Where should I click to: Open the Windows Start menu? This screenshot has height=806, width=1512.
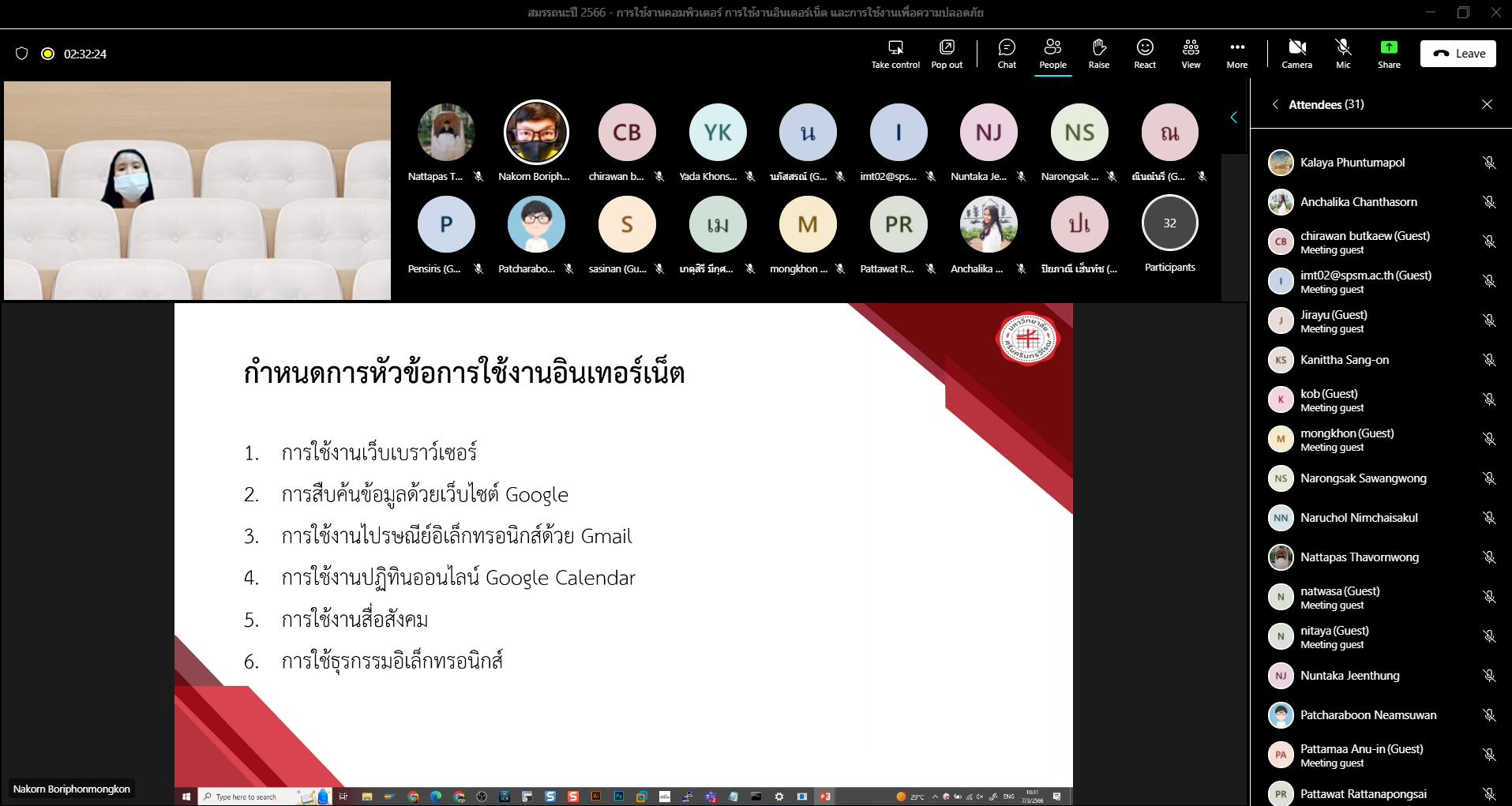tap(186, 797)
